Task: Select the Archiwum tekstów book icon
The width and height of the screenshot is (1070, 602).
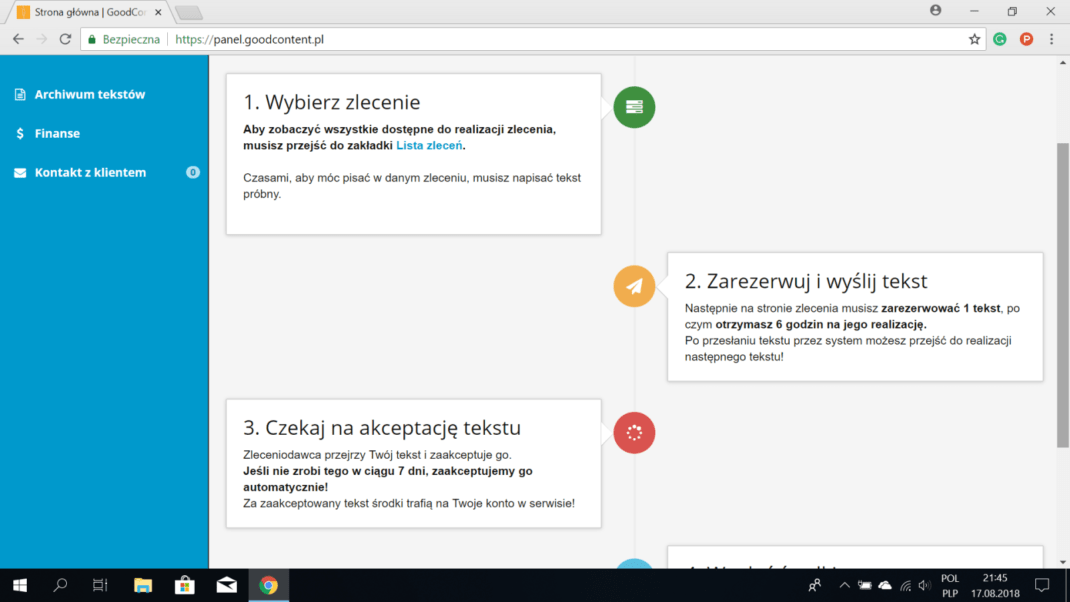Action: click(x=19, y=93)
